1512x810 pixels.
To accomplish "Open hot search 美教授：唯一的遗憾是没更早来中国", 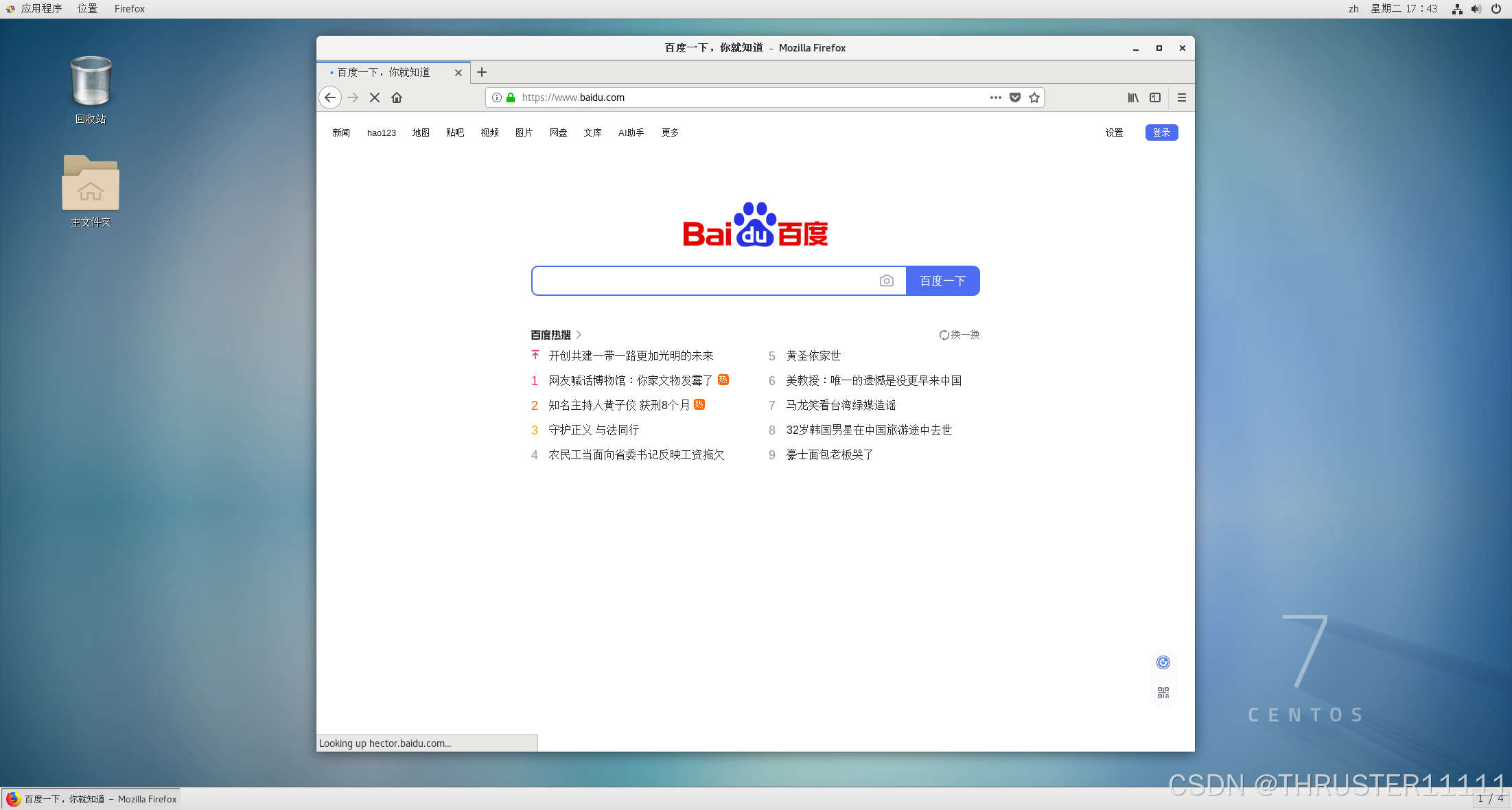I will [874, 380].
